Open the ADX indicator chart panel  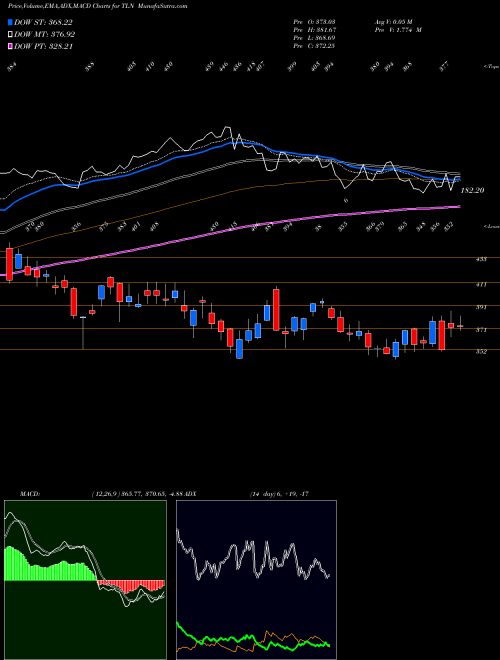coord(256,580)
